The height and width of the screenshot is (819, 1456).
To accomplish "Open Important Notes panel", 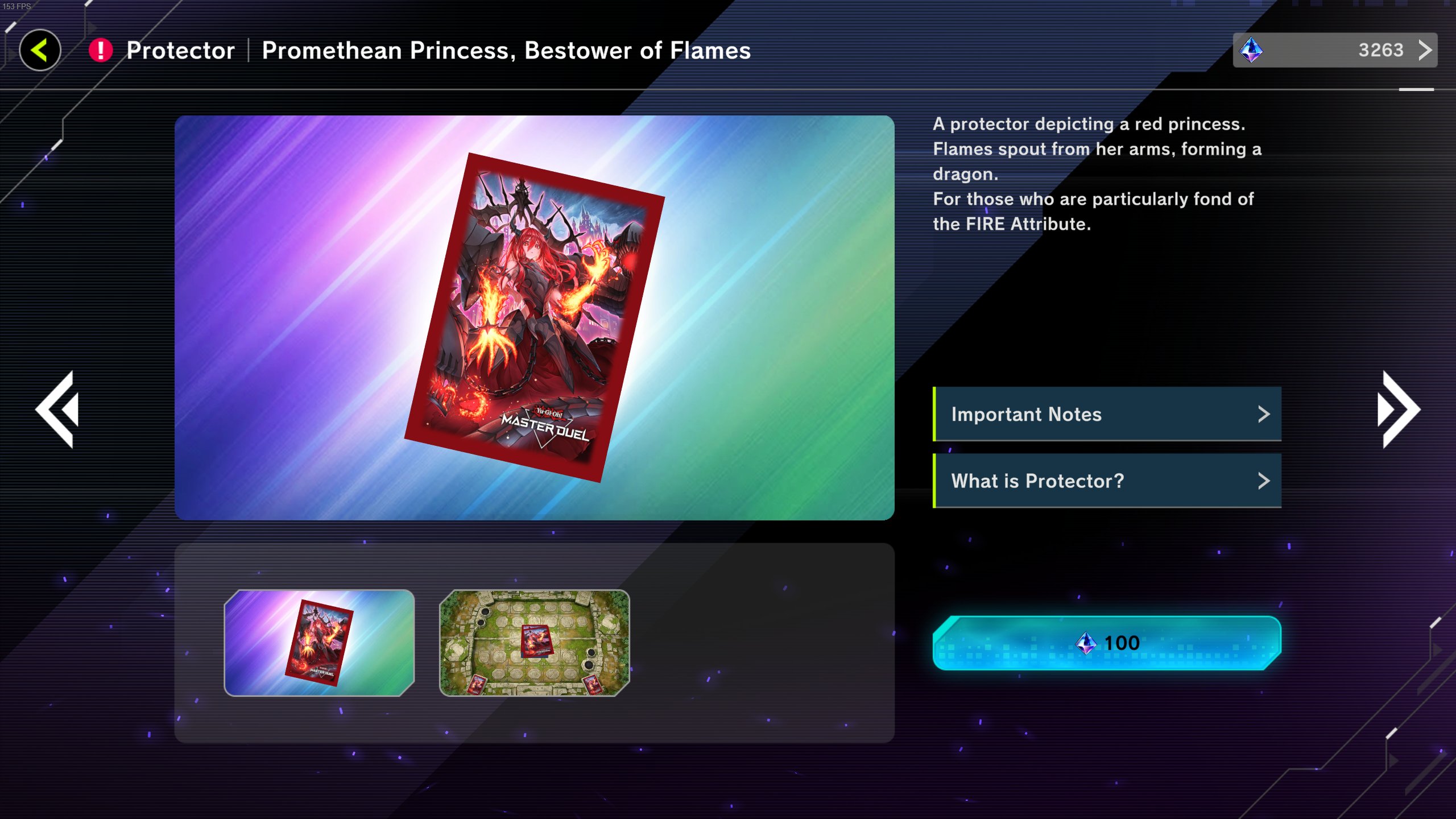I will coord(1107,414).
